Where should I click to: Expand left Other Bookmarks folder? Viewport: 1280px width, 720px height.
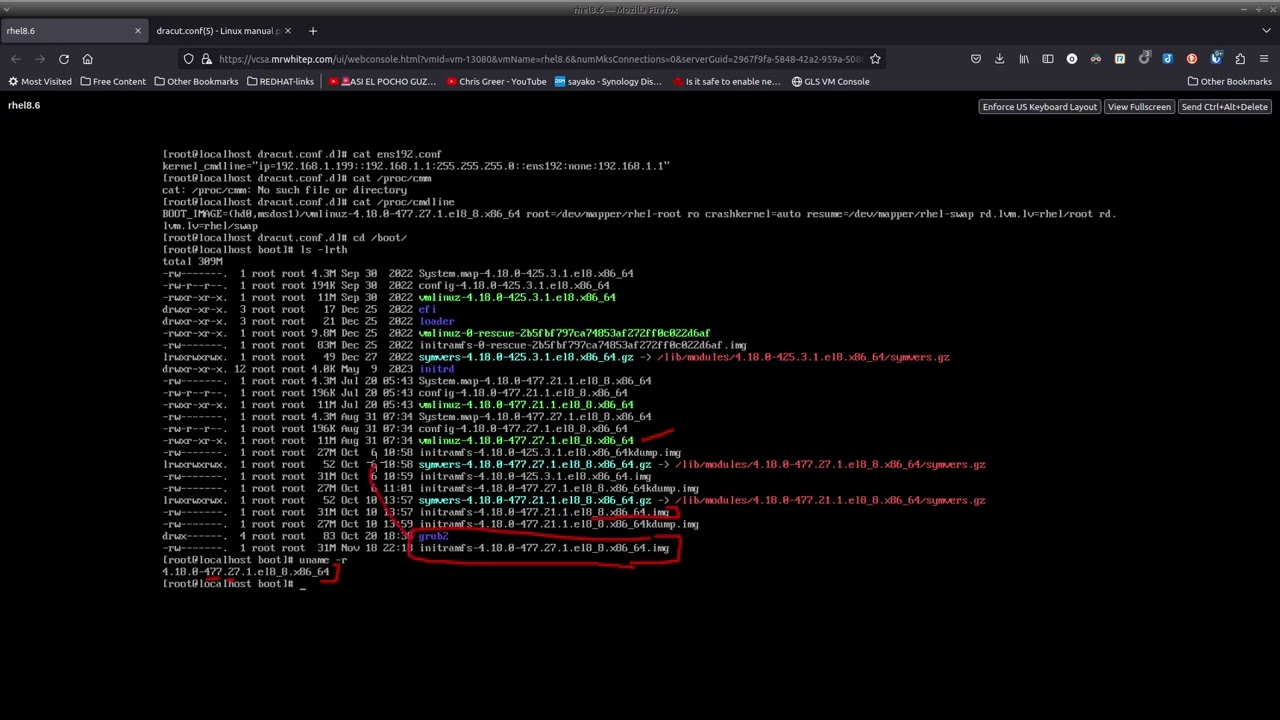click(x=196, y=82)
